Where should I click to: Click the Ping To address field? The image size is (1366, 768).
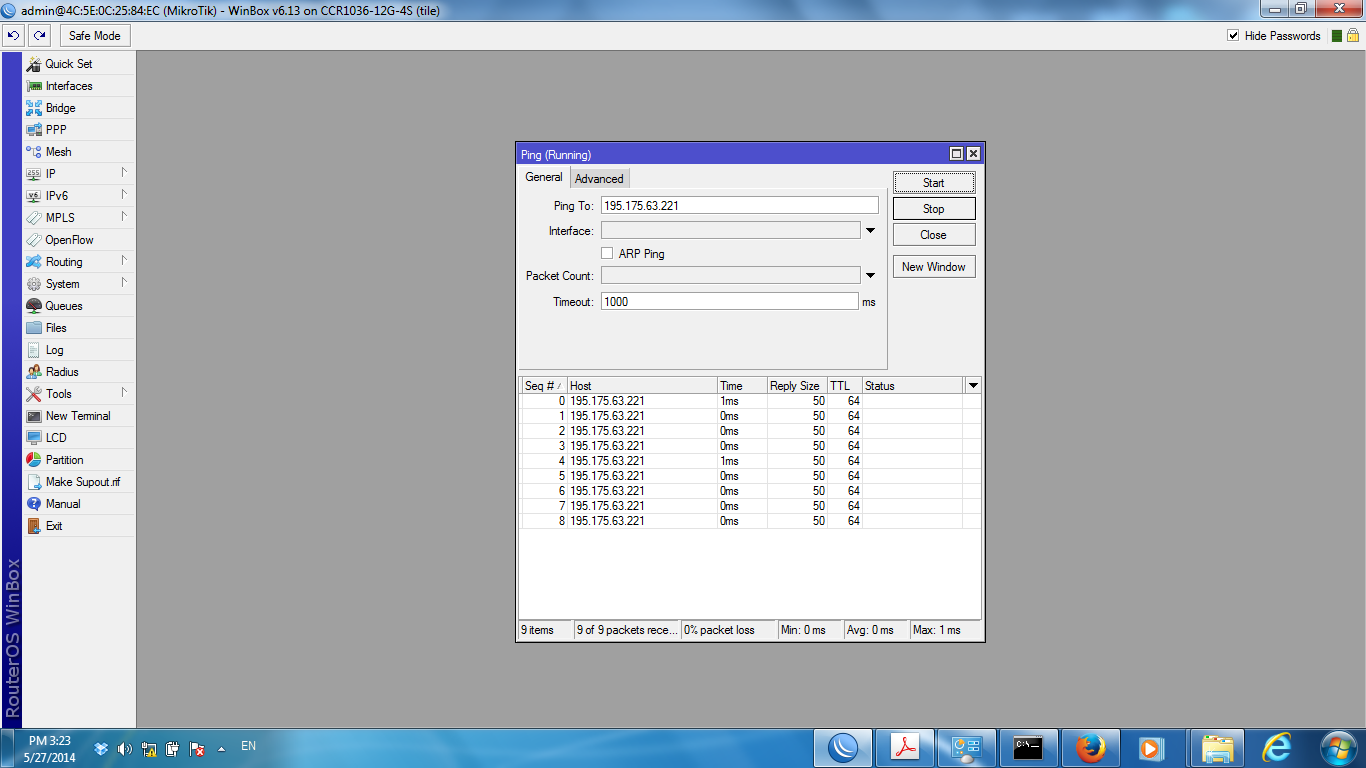pos(740,205)
